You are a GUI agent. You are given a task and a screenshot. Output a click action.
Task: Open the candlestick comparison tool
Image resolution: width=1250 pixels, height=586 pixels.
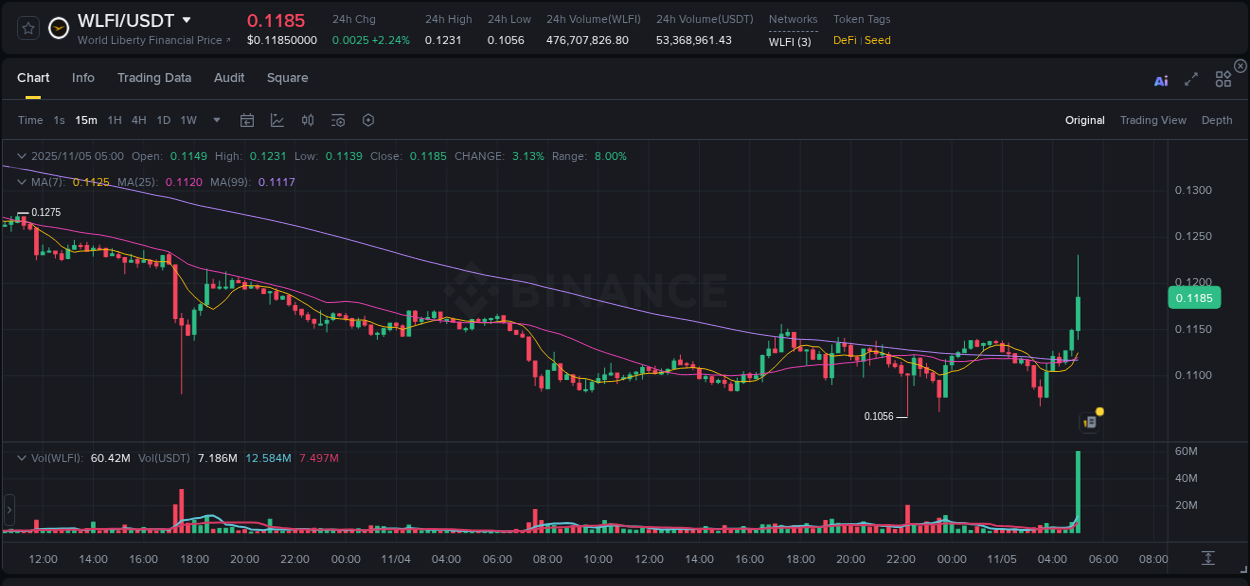pos(307,120)
